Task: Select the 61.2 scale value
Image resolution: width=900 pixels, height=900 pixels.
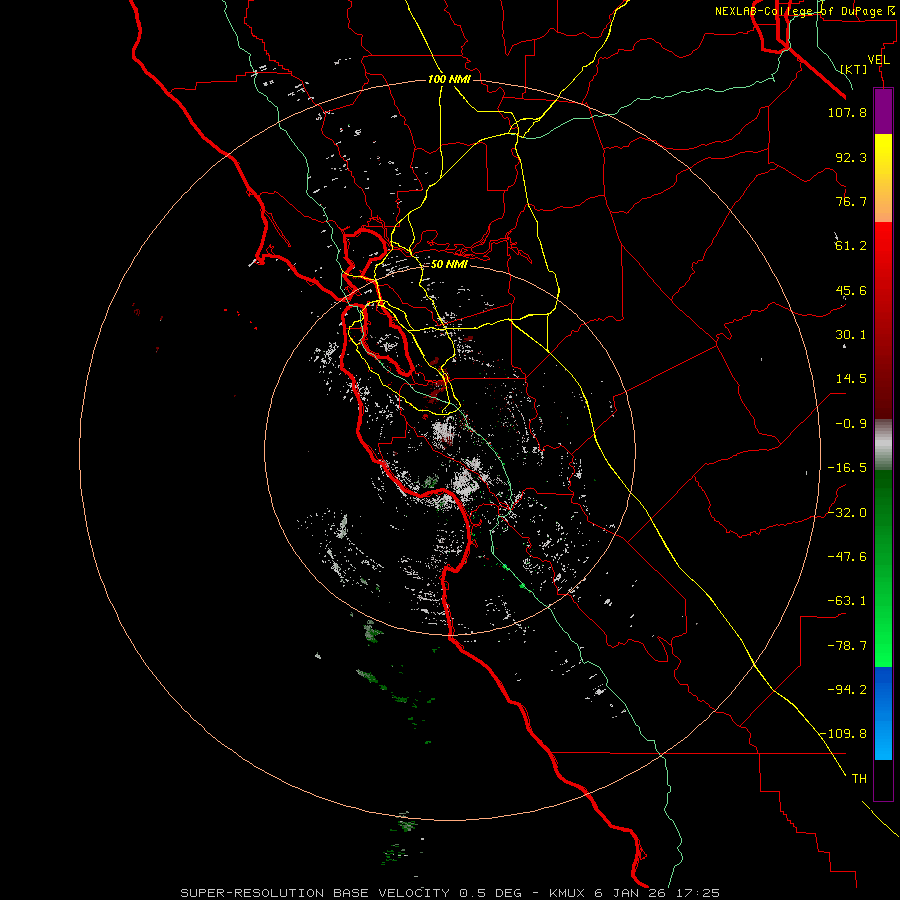Action: tap(851, 246)
